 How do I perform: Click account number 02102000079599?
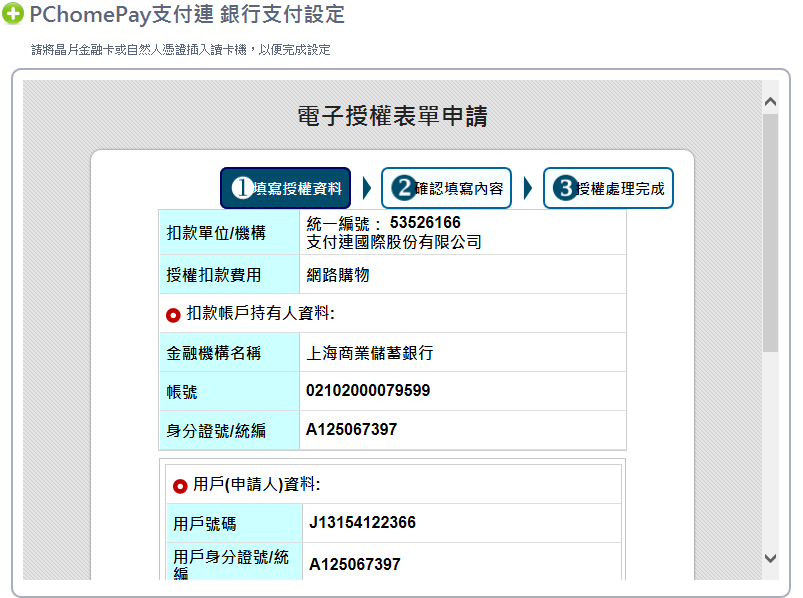[x=368, y=391]
